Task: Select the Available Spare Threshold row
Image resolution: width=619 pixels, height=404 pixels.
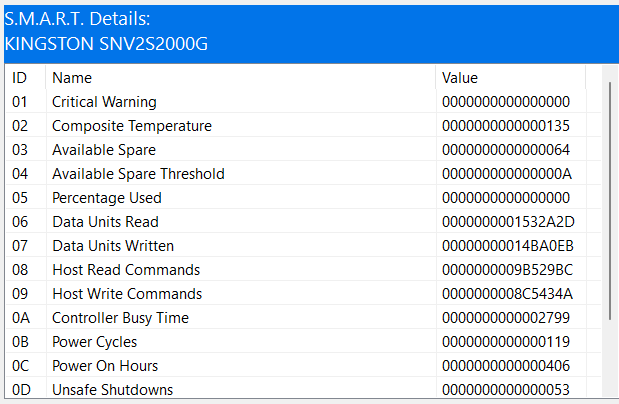Action: click(303, 174)
